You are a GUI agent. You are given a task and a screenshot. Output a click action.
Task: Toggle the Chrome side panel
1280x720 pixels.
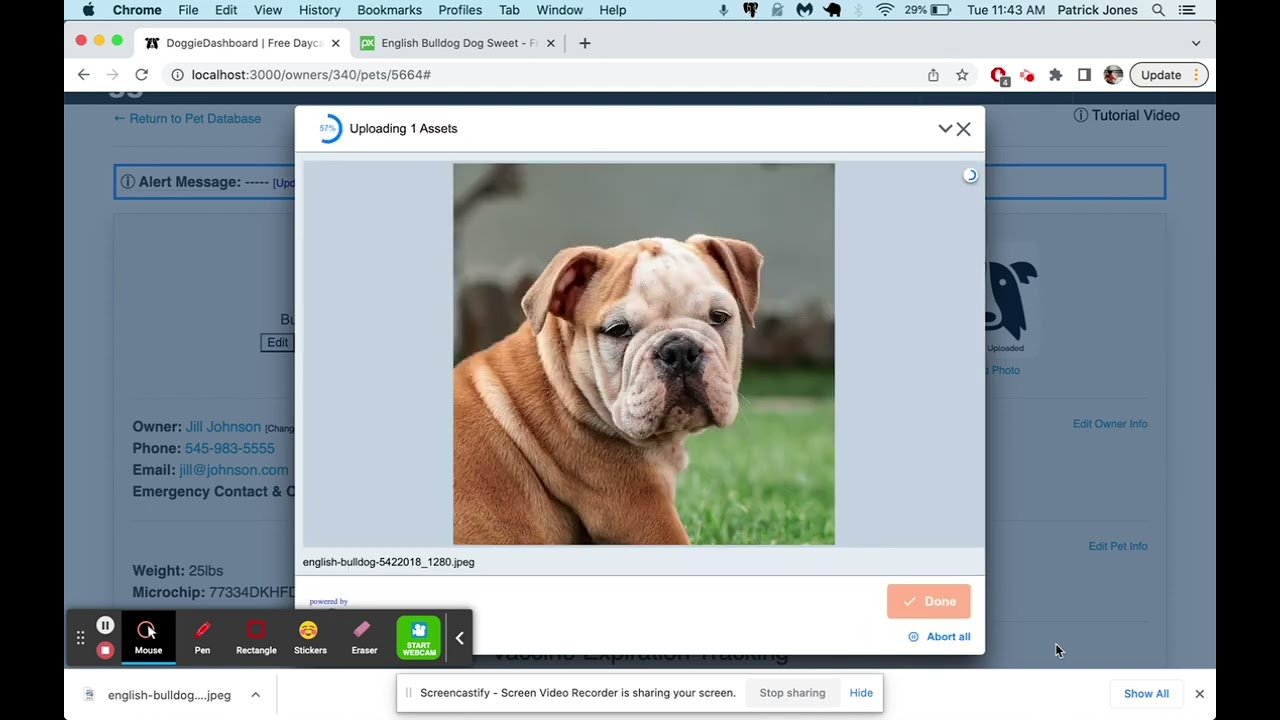1084,75
